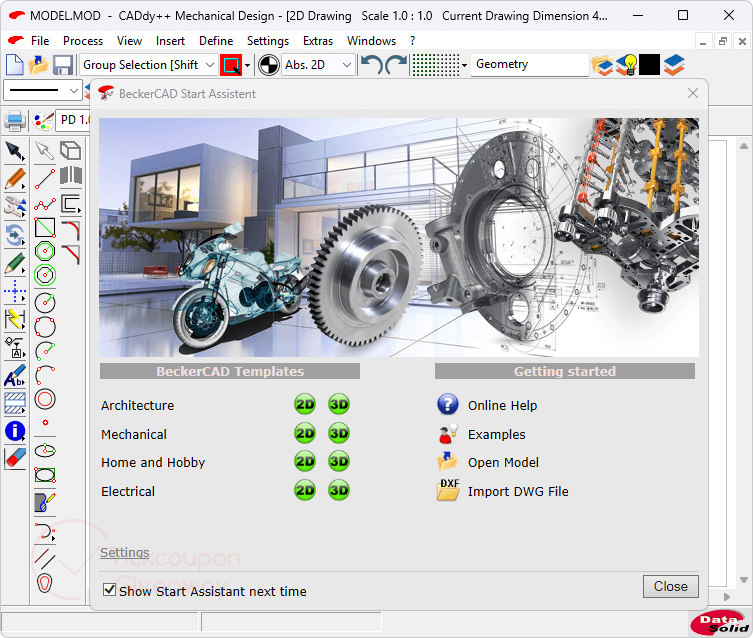Click the Undo arrow
The width and height of the screenshot is (753, 638).
pos(372,64)
